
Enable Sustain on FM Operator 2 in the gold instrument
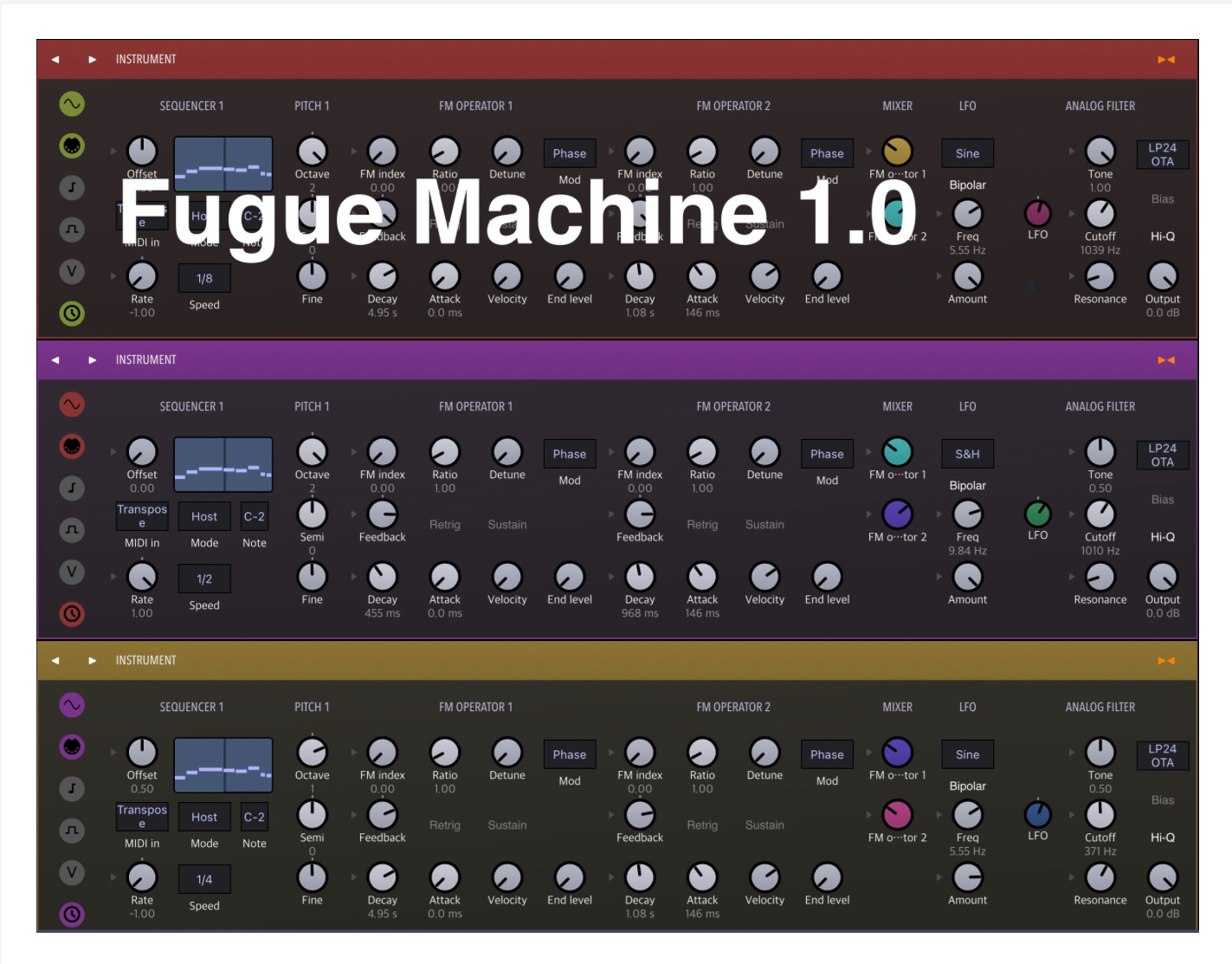pos(764,825)
